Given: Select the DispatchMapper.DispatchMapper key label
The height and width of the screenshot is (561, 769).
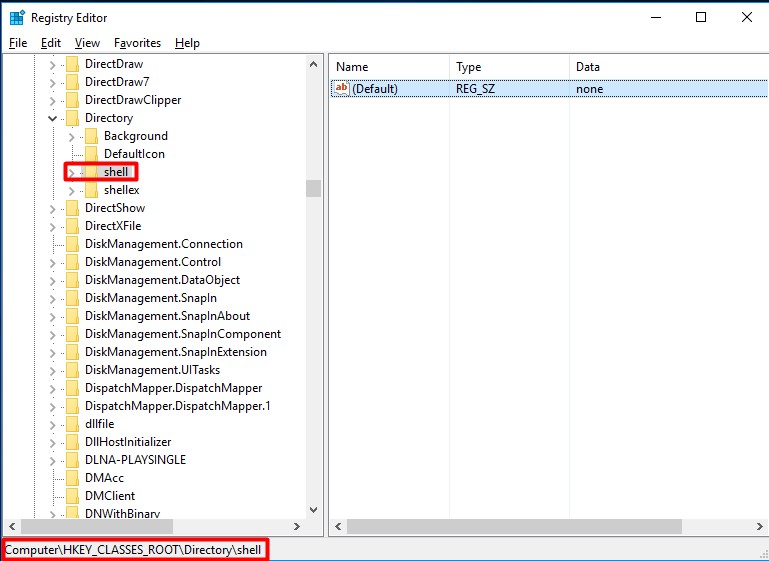Looking at the screenshot, I should click(174, 388).
